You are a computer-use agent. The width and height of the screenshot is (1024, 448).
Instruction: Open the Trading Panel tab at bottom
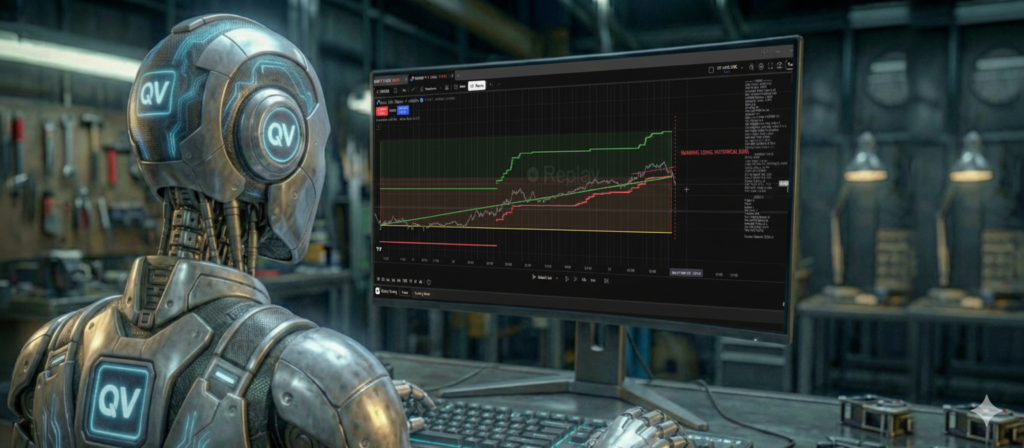pyautogui.click(x=423, y=294)
